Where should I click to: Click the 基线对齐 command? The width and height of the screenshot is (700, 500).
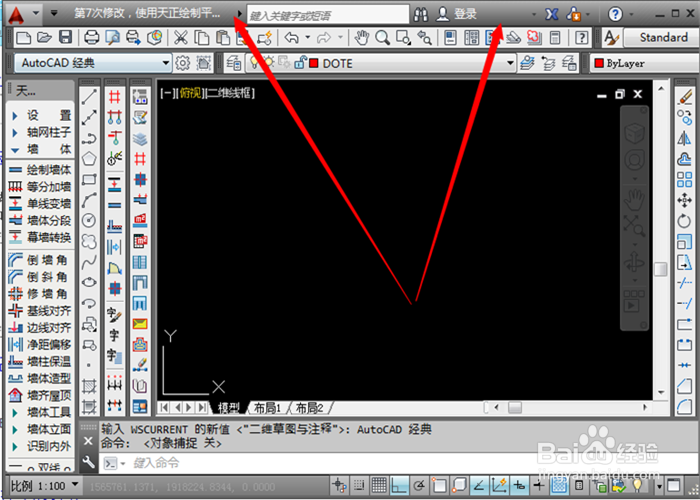(x=40, y=311)
